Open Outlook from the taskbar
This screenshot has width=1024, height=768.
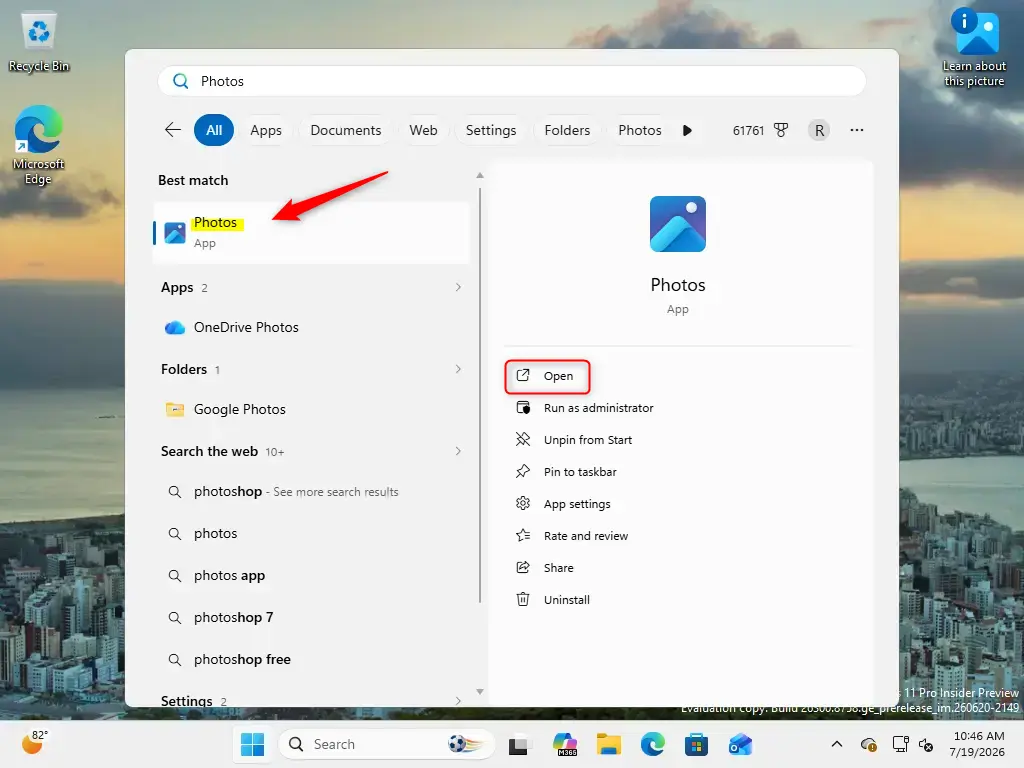pos(741,744)
